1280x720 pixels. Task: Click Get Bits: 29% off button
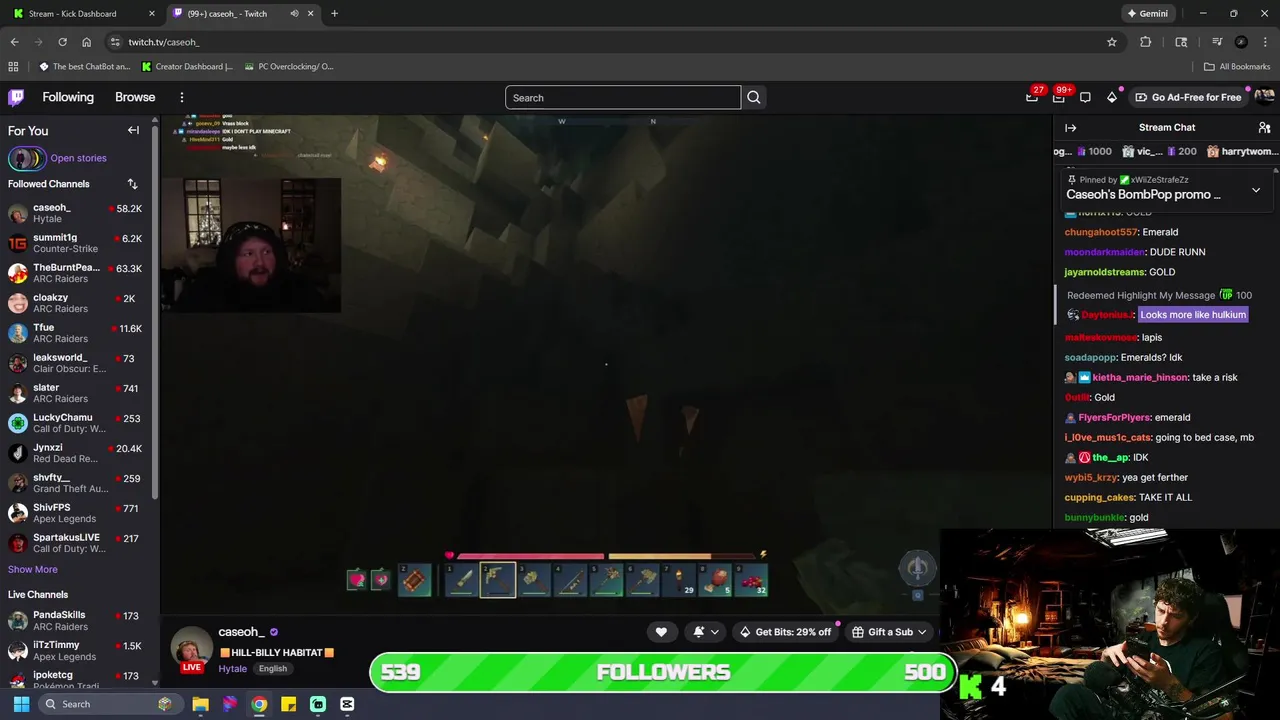click(785, 632)
